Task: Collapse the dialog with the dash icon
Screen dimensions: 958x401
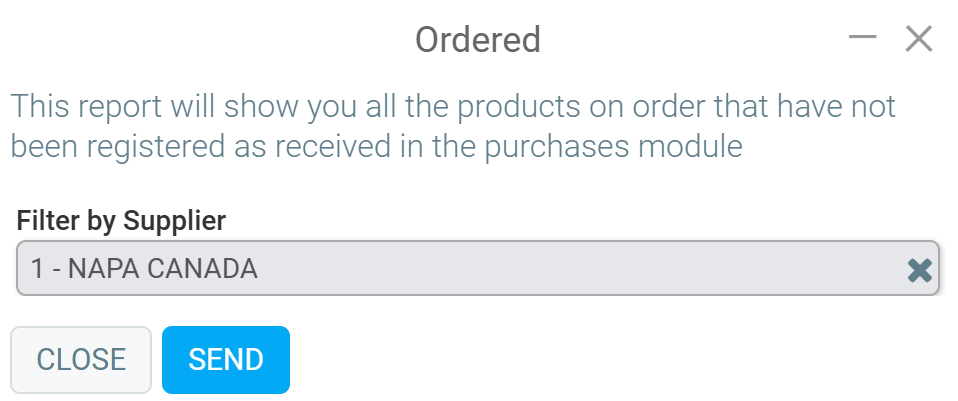Action: (862, 38)
